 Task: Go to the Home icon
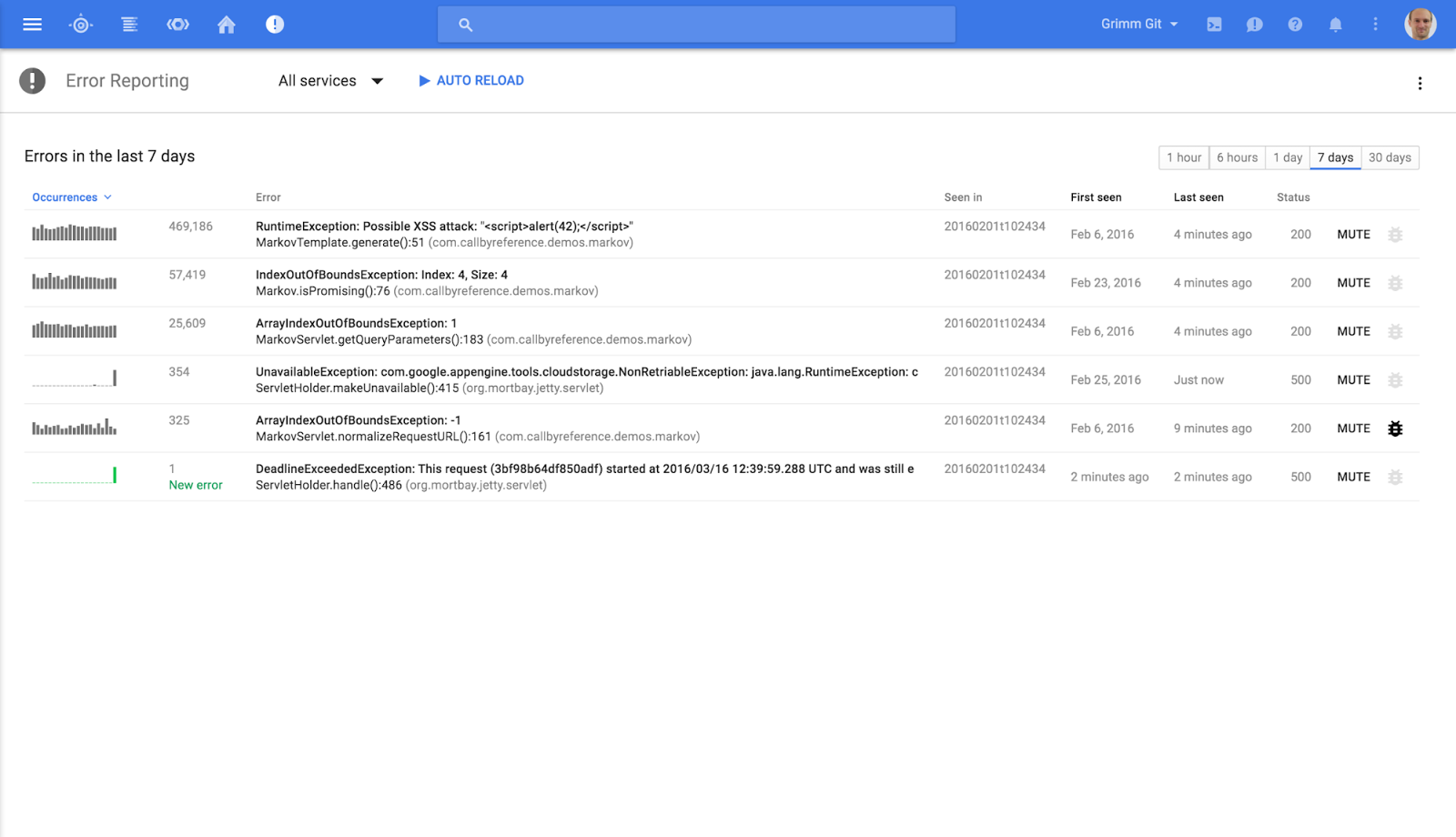point(227,25)
